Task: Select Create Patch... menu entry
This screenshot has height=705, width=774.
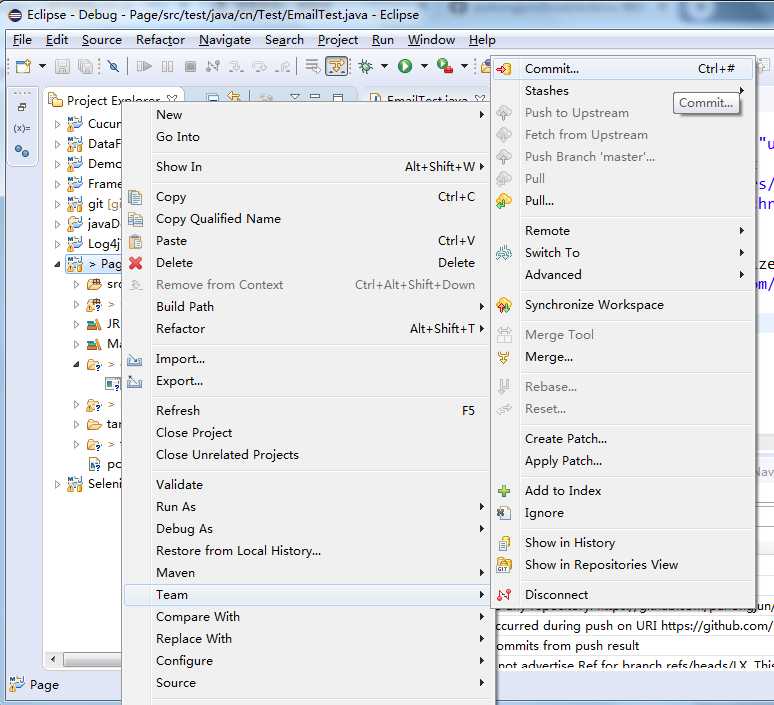Action: [623, 439]
